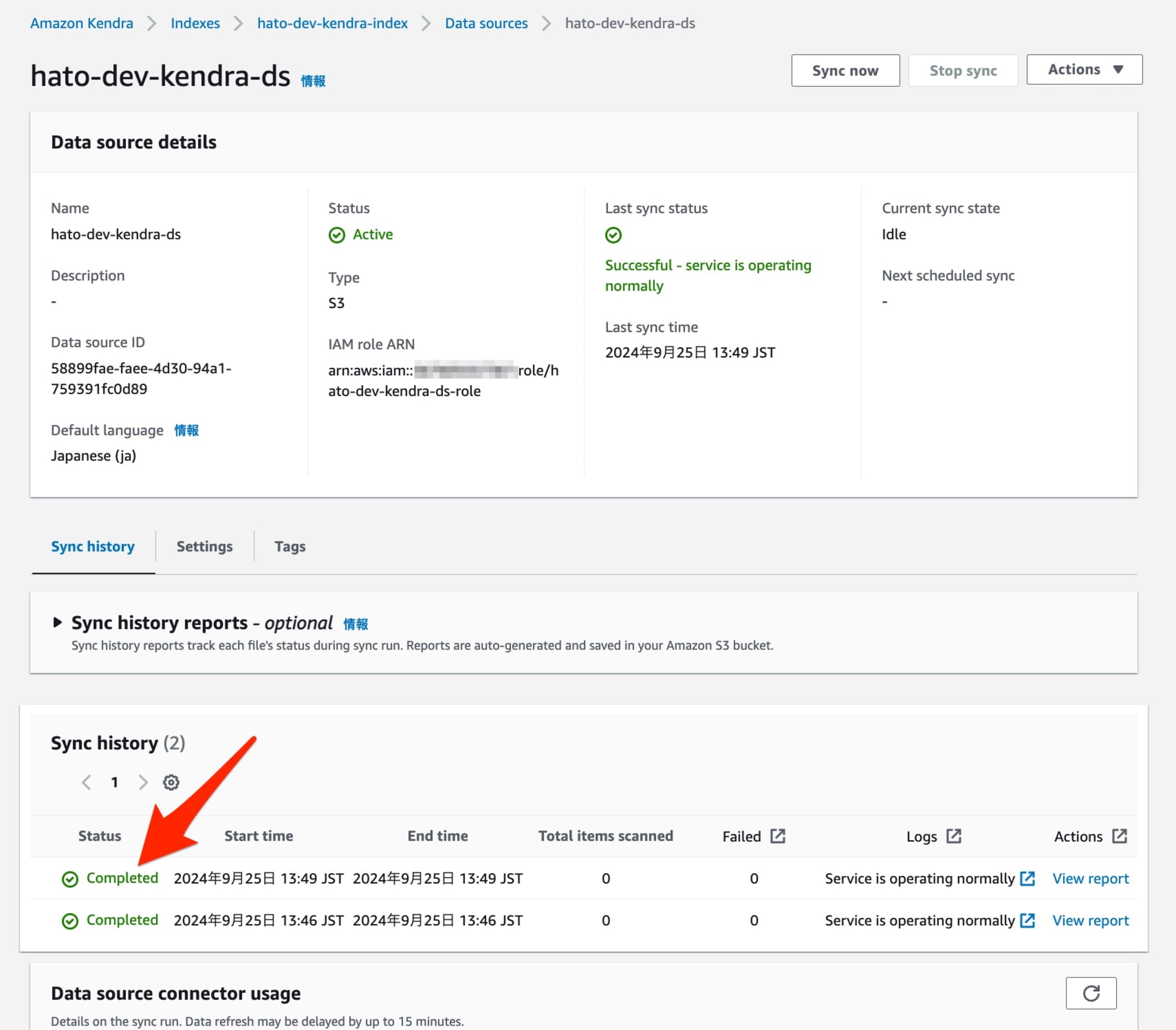Click Stop sync button
This screenshot has width=1176, height=1030.
pyautogui.click(x=961, y=69)
